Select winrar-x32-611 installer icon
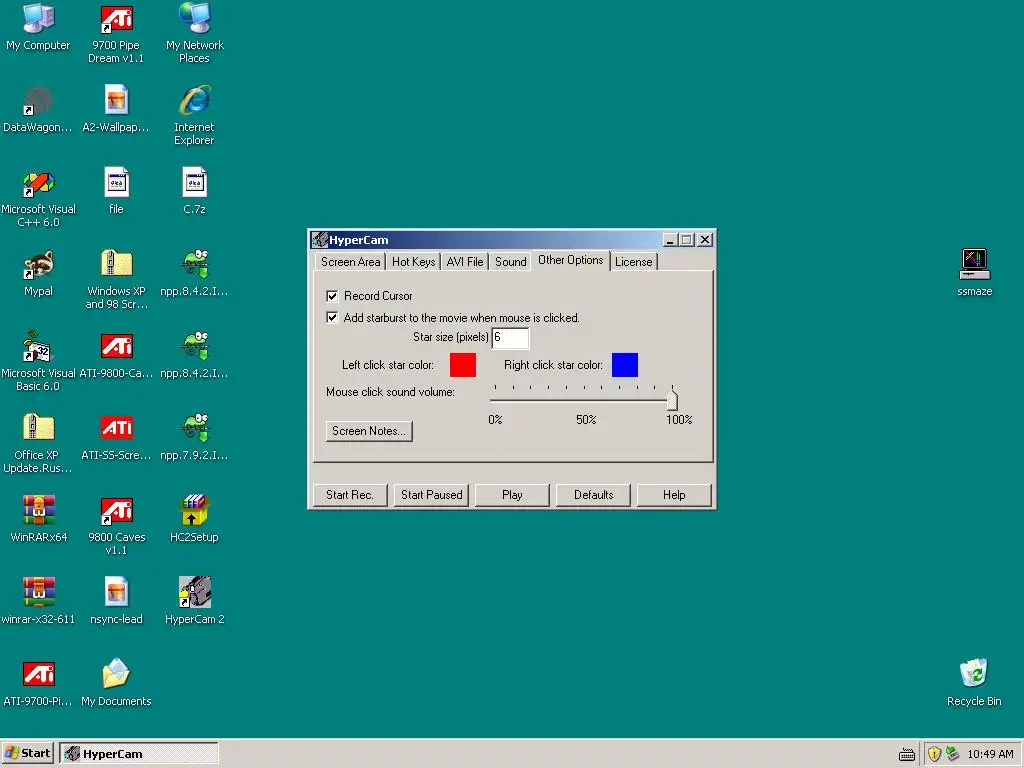 [38, 602]
